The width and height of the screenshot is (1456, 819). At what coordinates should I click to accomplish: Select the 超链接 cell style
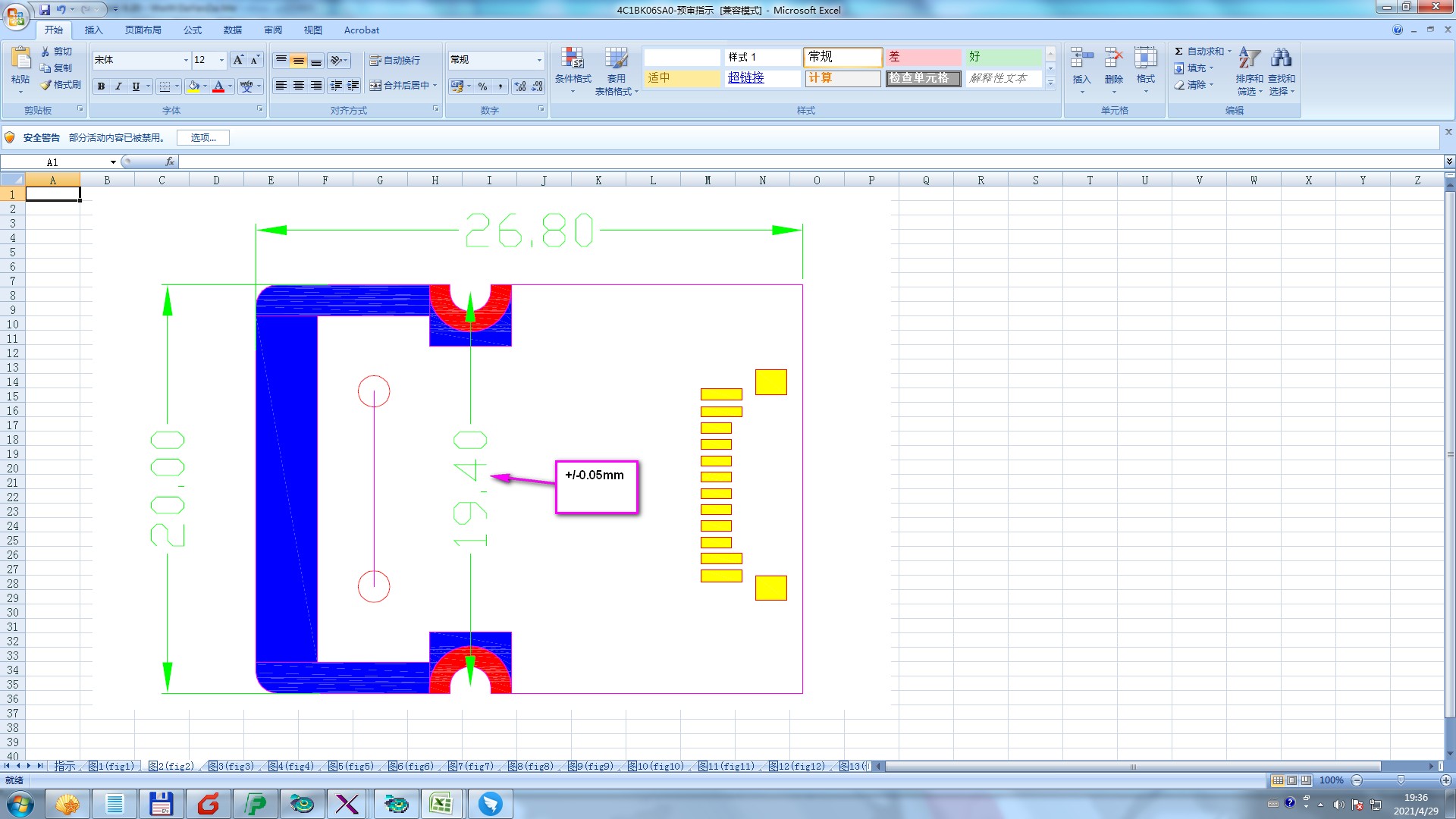[746, 78]
